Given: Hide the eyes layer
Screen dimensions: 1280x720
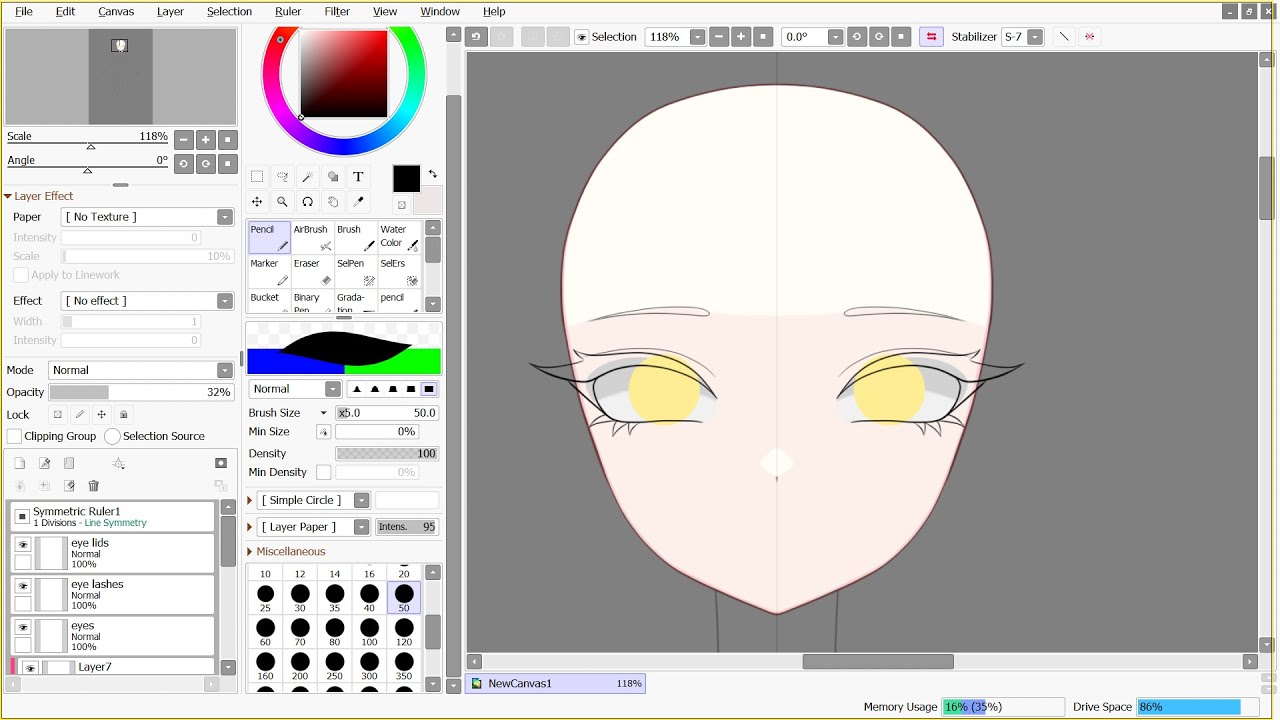Looking at the screenshot, I should [x=23, y=627].
